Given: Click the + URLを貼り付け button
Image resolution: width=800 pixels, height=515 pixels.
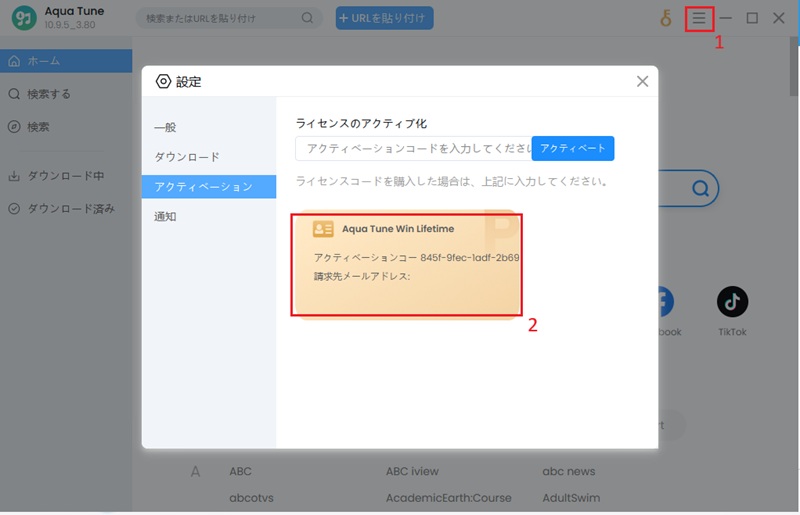Looking at the screenshot, I should 385,18.
